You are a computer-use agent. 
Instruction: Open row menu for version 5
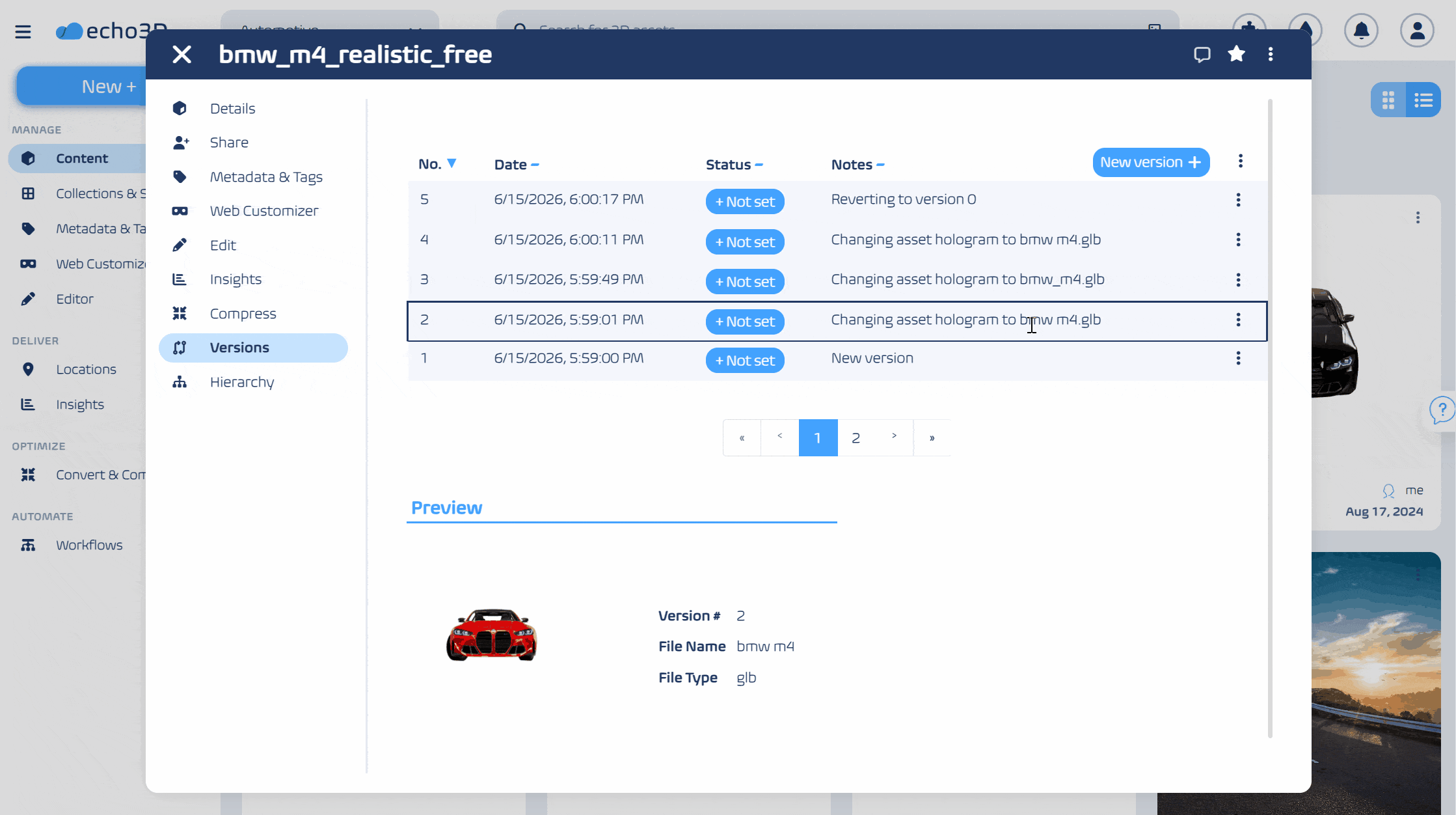tap(1238, 200)
